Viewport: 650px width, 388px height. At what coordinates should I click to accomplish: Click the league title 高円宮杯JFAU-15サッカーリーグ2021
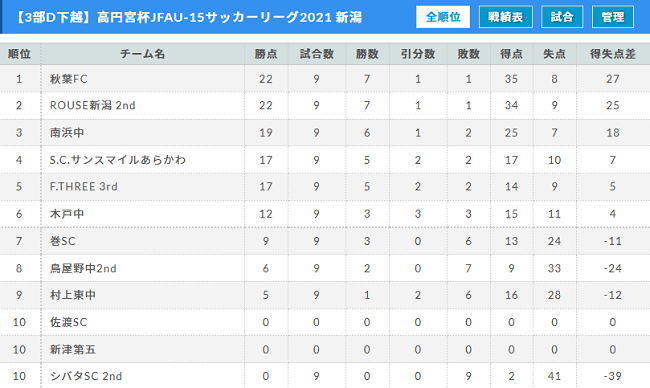[x=214, y=17]
